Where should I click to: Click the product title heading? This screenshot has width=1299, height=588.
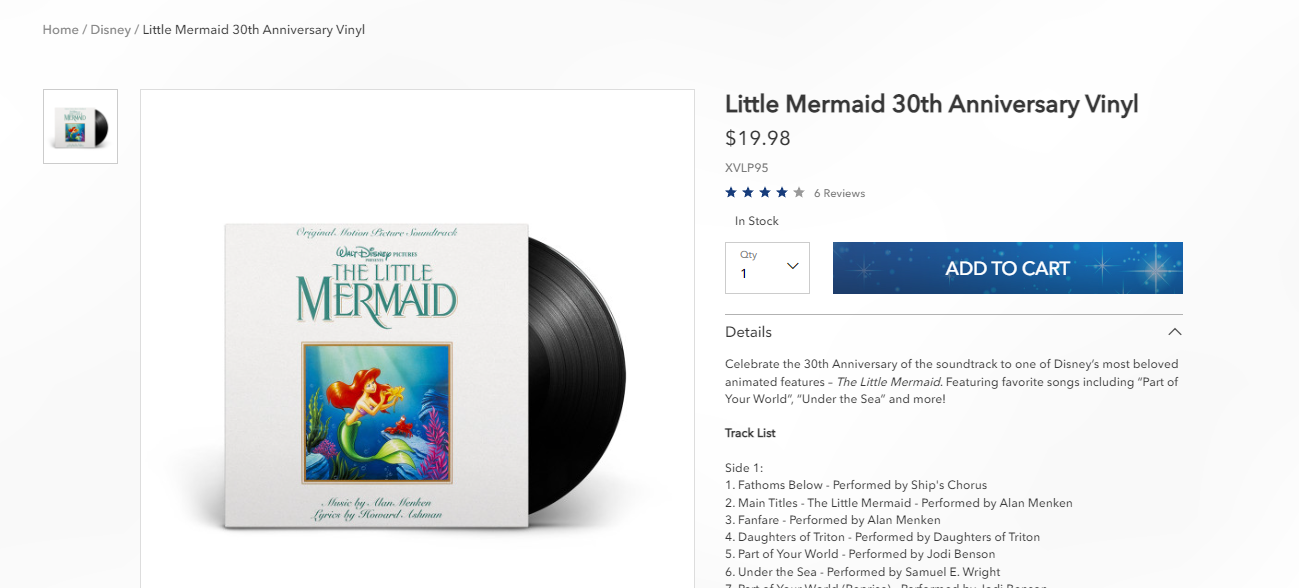click(x=931, y=104)
